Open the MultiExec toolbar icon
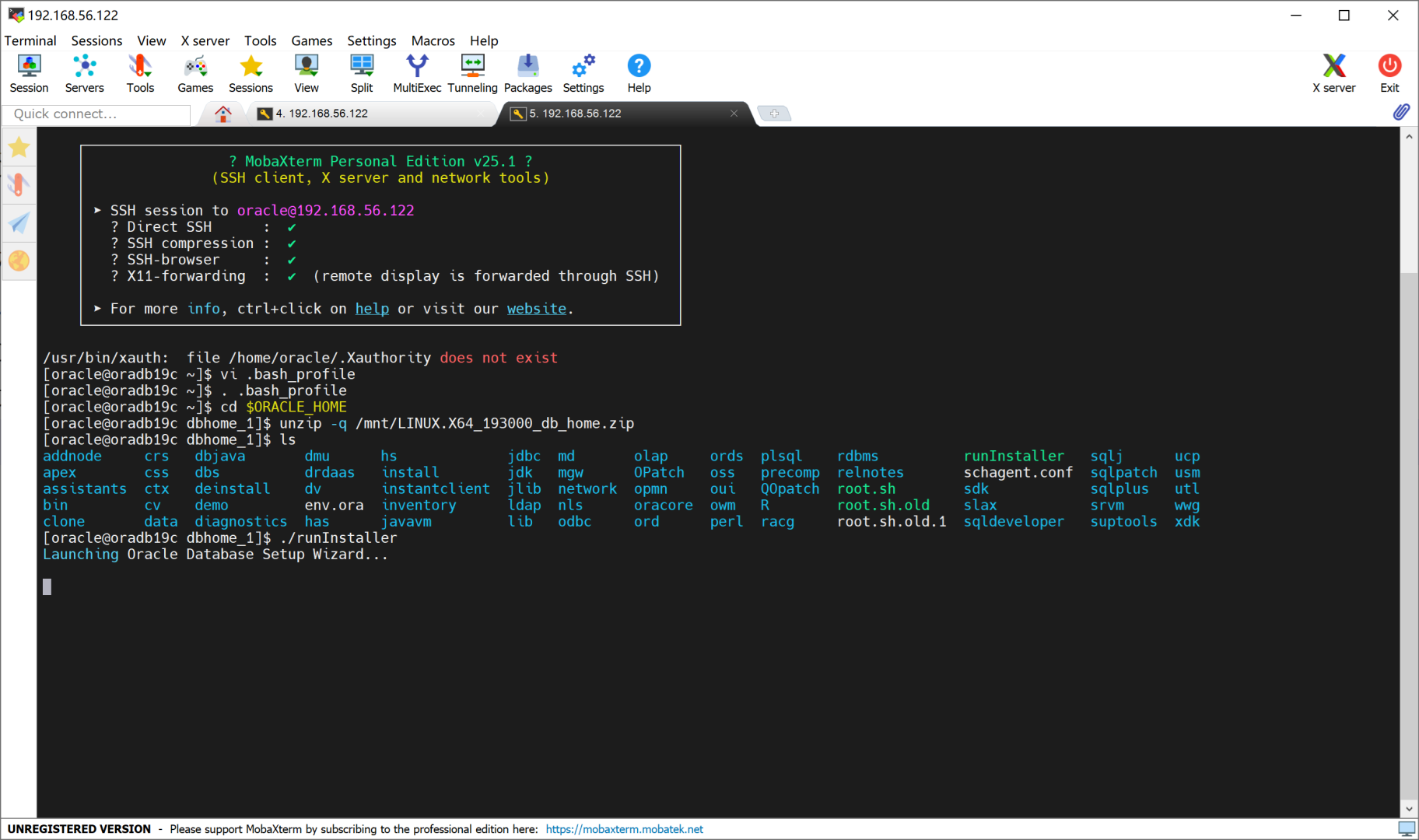 (x=417, y=74)
